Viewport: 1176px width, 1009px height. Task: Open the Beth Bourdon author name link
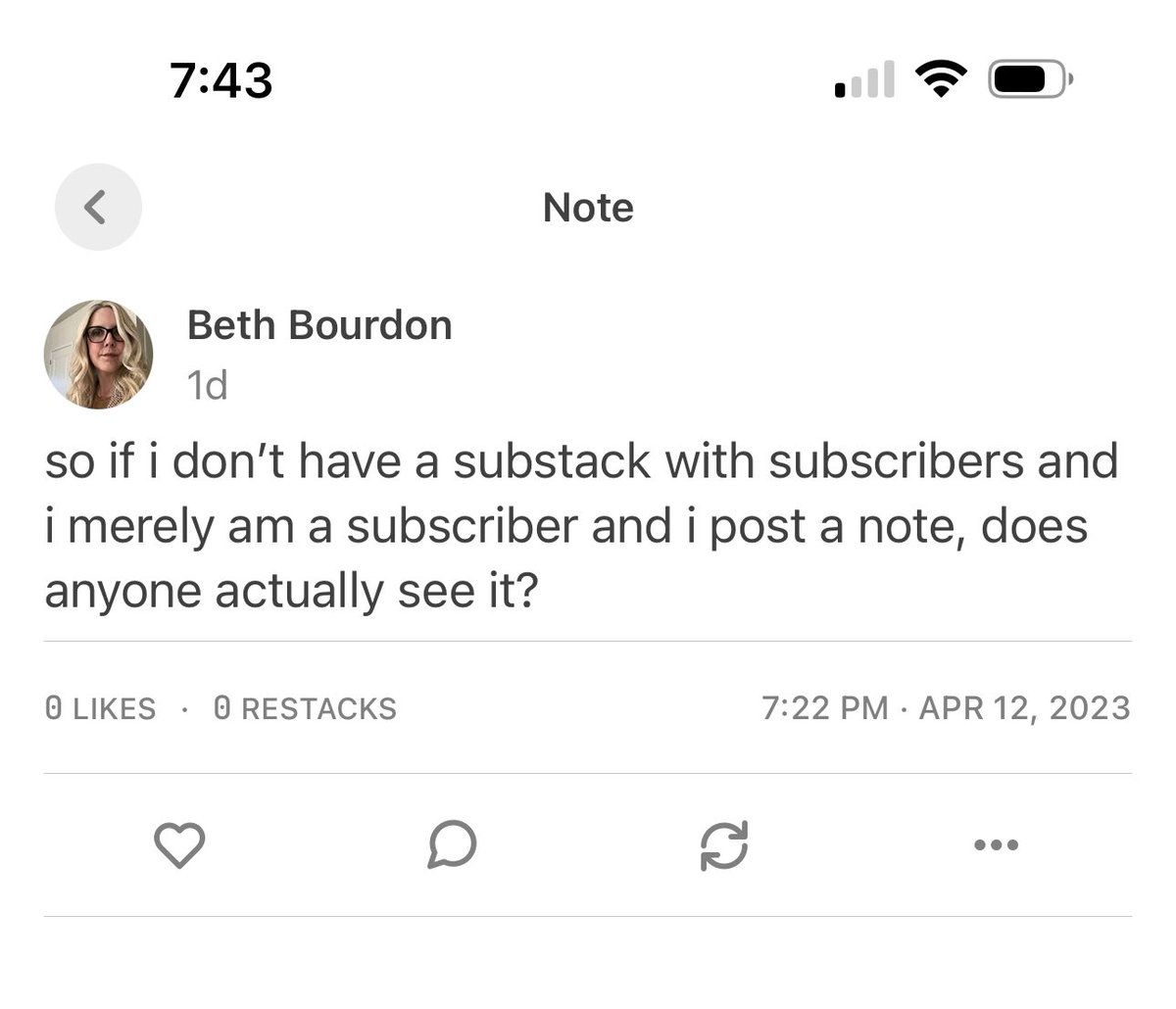[x=319, y=325]
